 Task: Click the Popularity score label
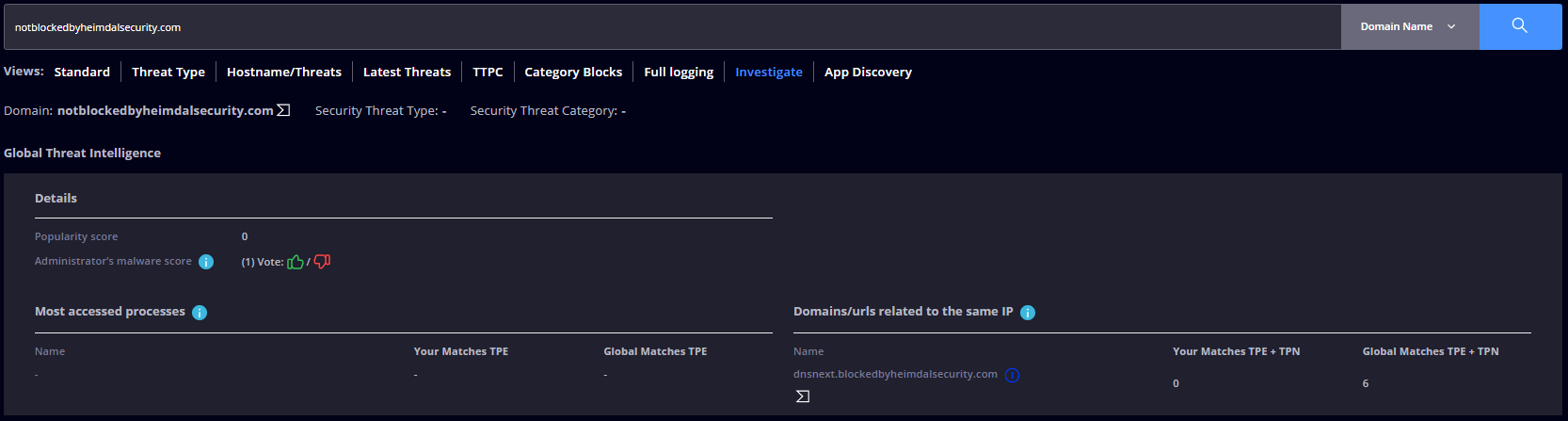76,236
